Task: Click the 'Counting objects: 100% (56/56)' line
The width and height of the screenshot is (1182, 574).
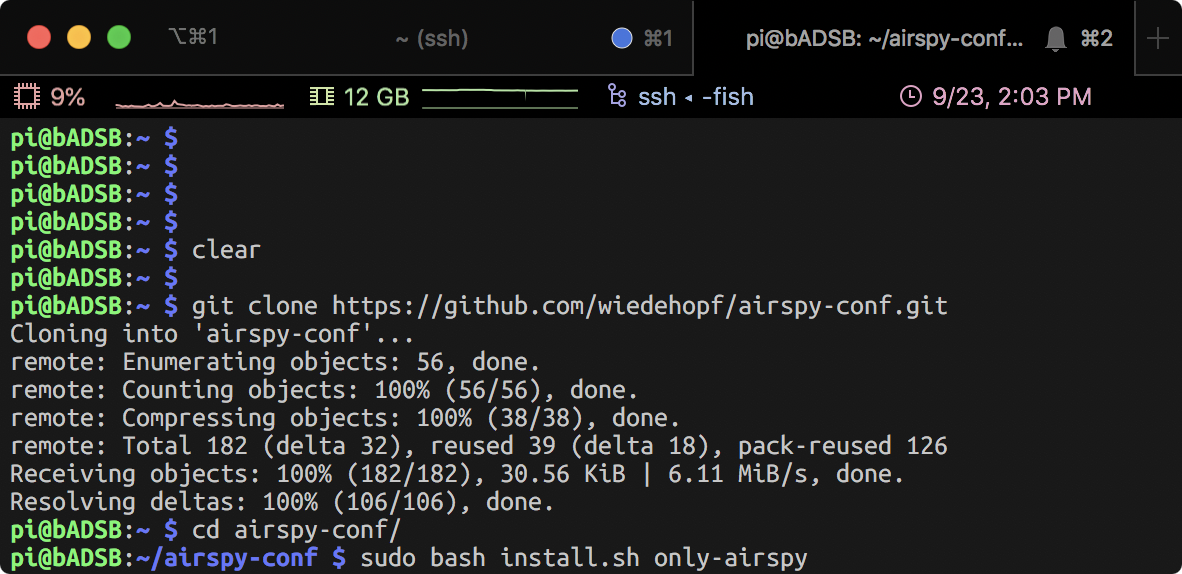Action: coord(324,390)
